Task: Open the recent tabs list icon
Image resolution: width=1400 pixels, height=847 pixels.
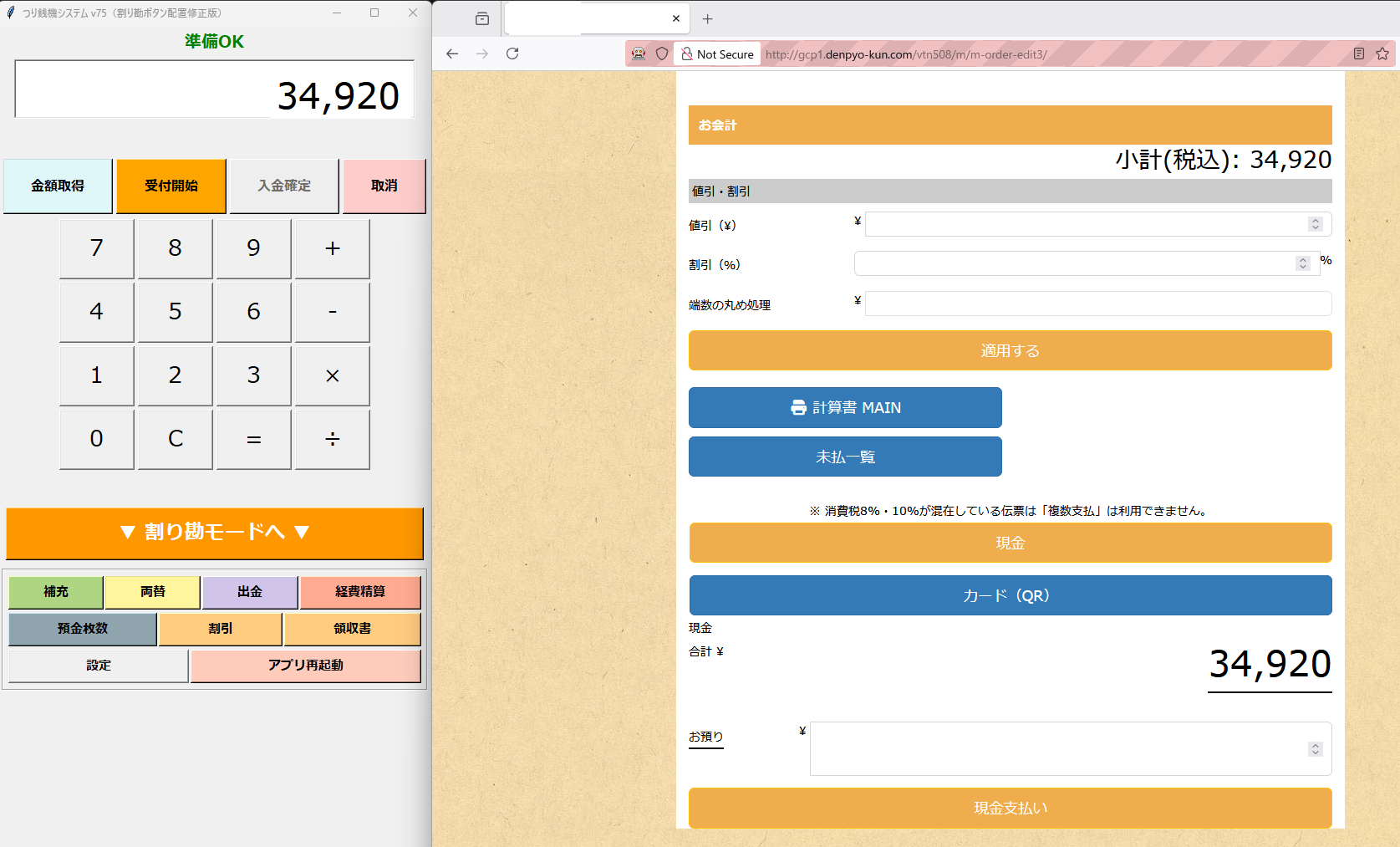Action: point(482,18)
